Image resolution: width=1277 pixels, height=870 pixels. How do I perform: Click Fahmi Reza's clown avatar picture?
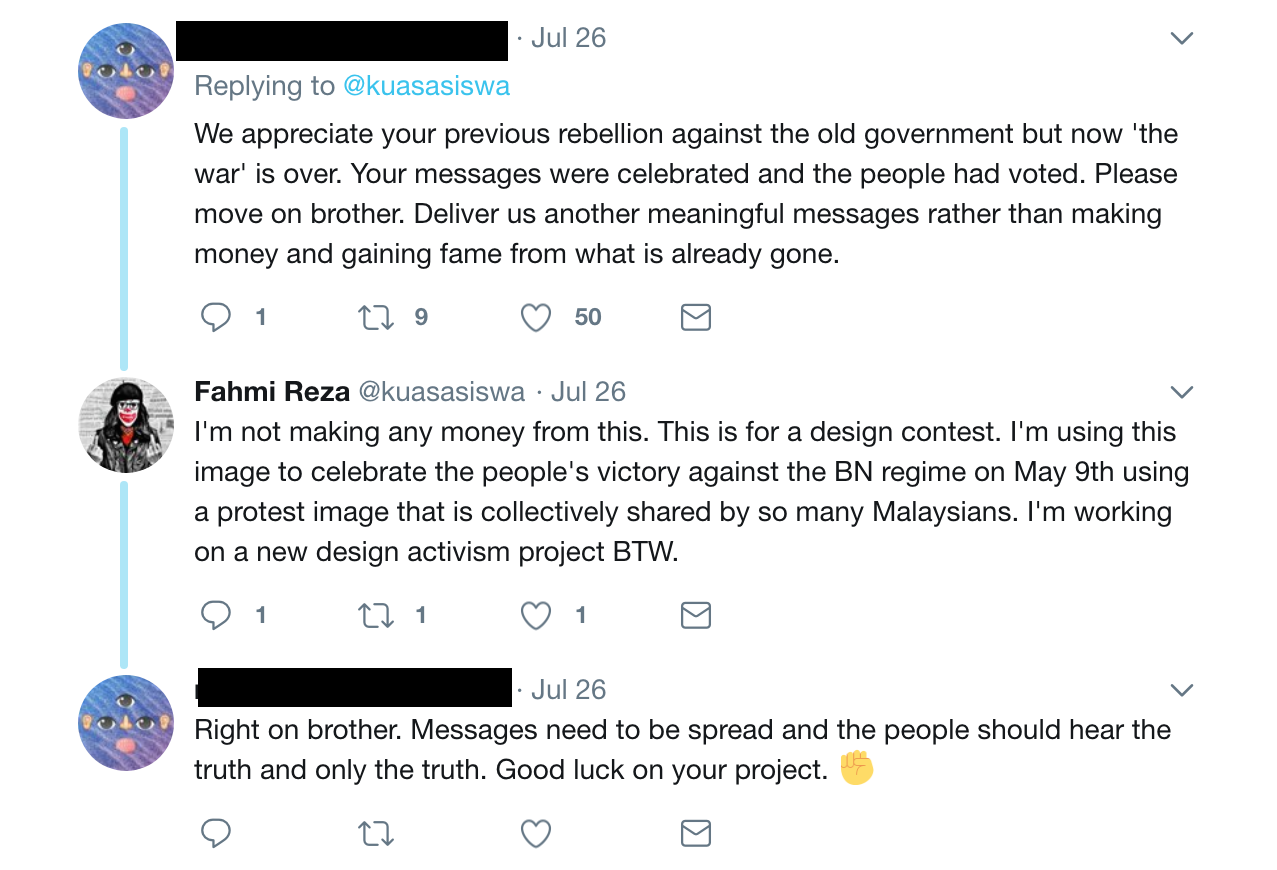pos(126,425)
